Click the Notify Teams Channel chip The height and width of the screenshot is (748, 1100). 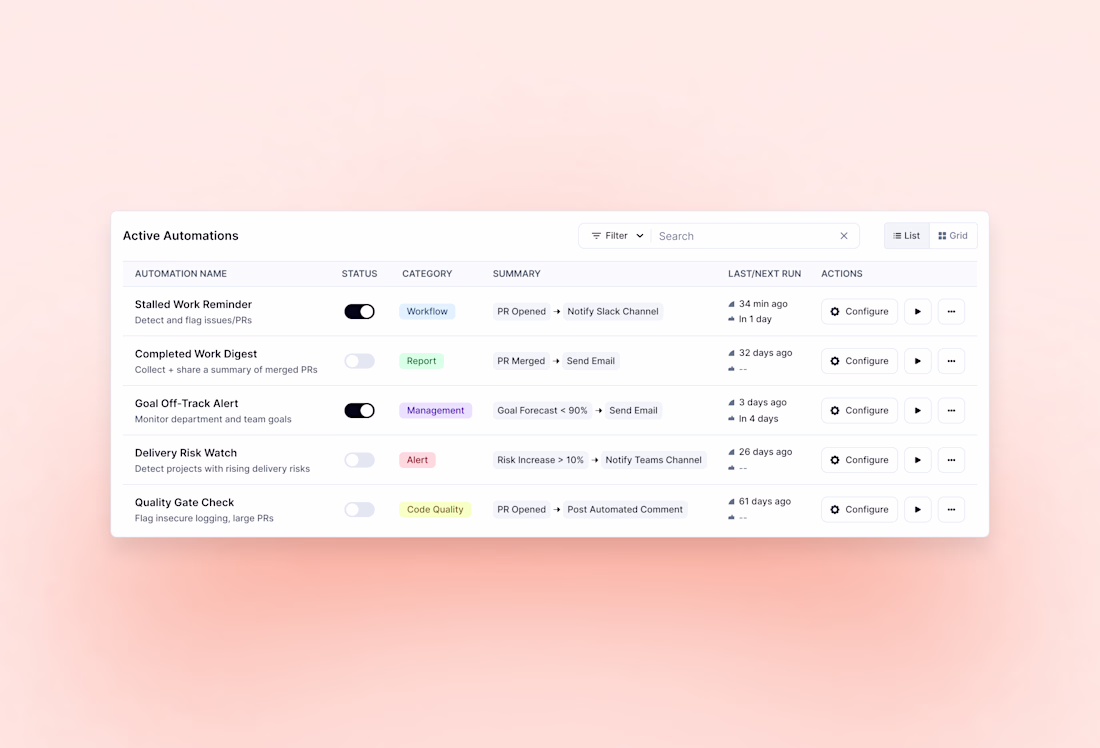[653, 460]
